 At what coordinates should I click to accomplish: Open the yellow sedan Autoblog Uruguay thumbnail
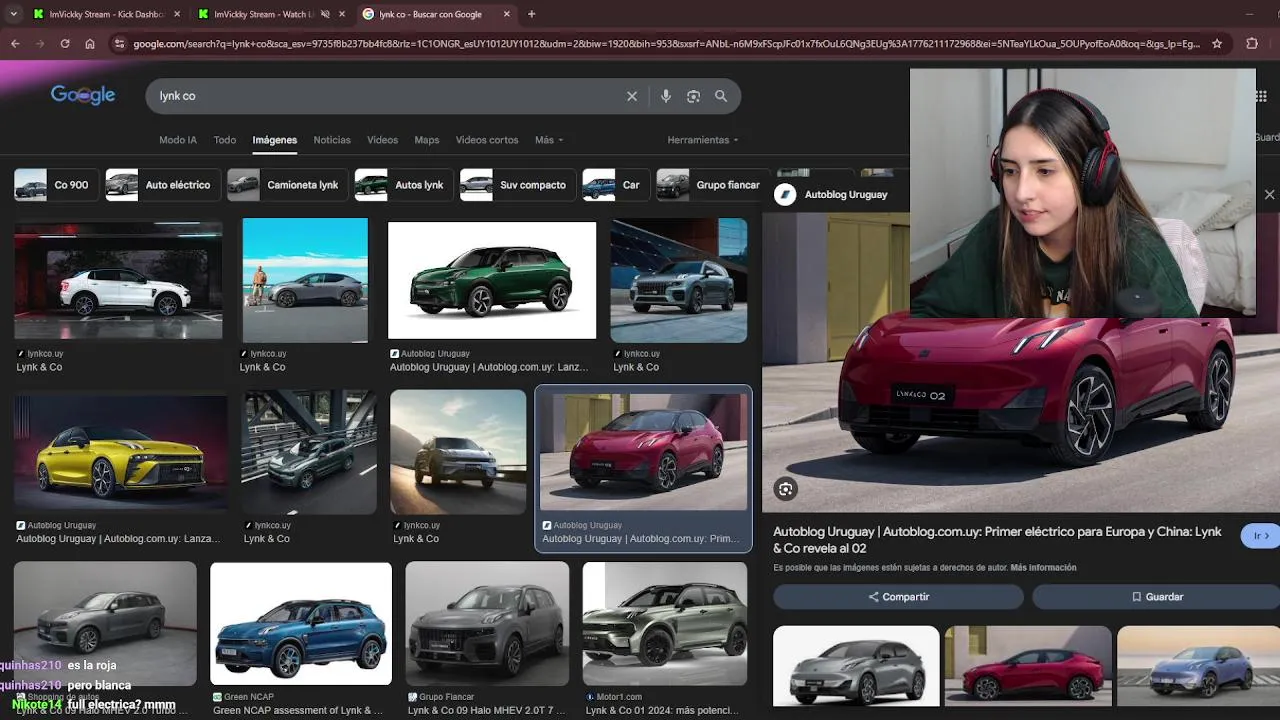(x=120, y=452)
